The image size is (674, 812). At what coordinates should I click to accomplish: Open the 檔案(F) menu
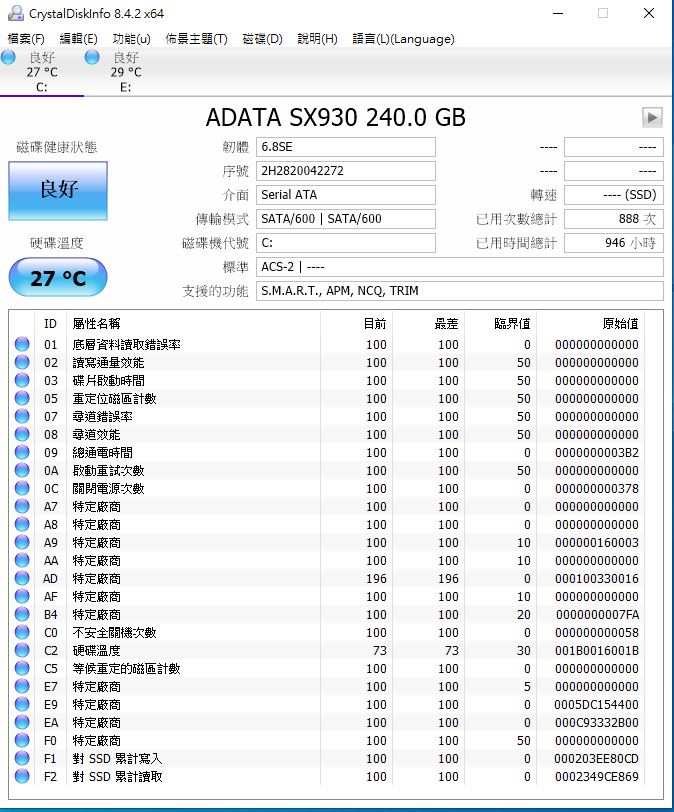[26, 39]
